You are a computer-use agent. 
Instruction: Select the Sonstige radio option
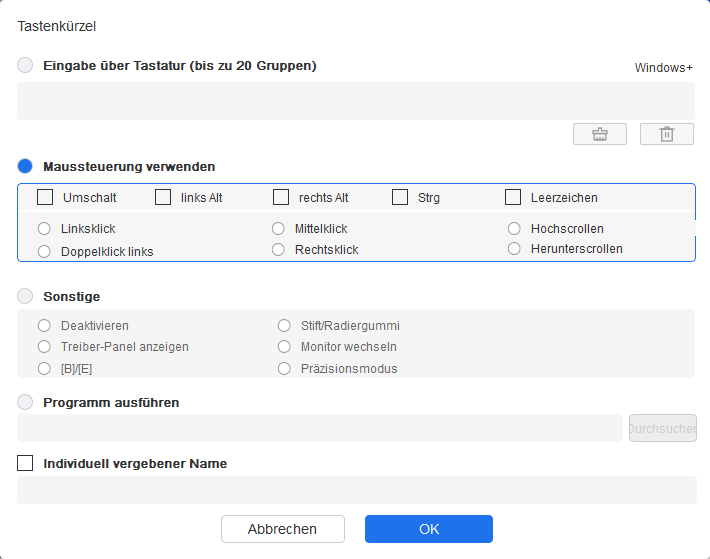click(x=25, y=296)
